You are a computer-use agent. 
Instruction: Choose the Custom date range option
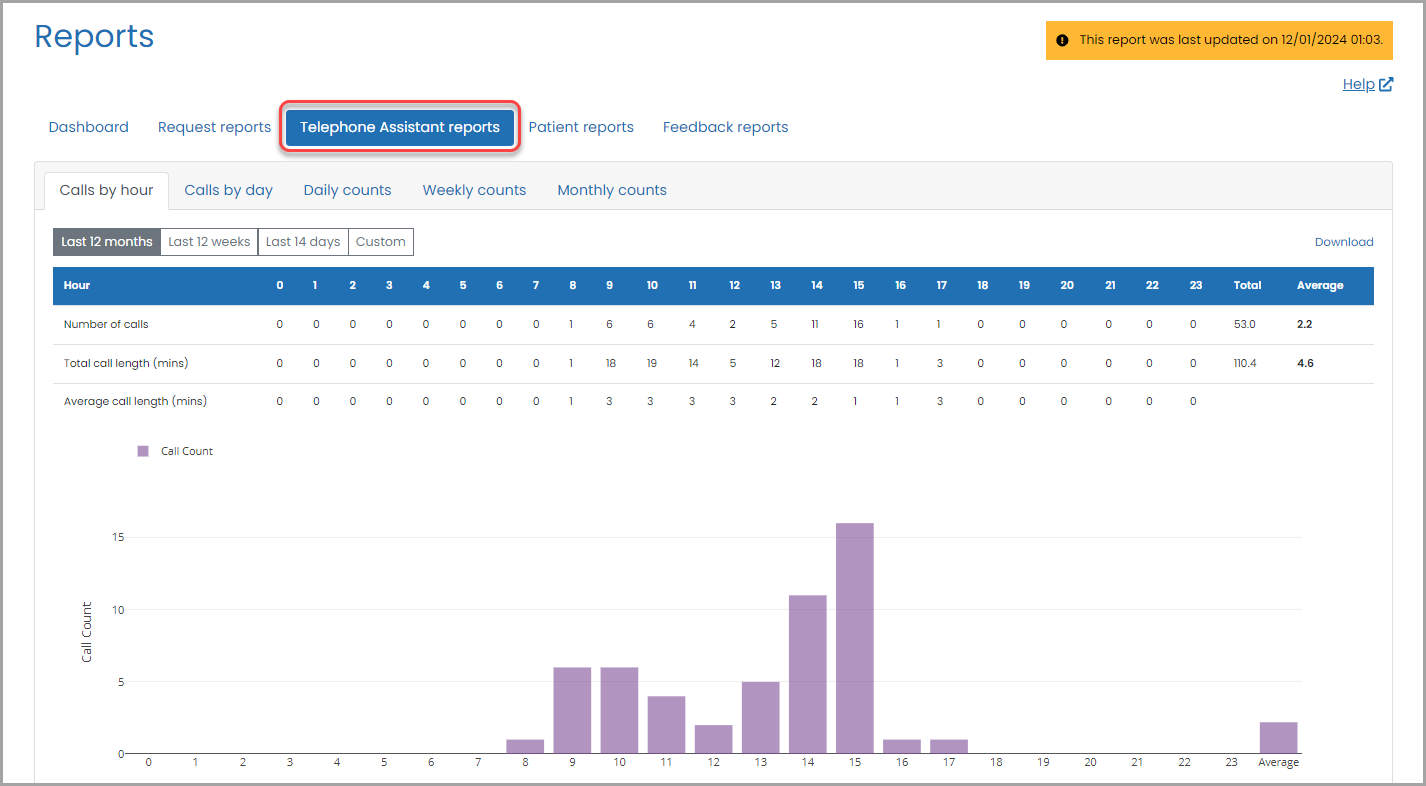coord(380,242)
